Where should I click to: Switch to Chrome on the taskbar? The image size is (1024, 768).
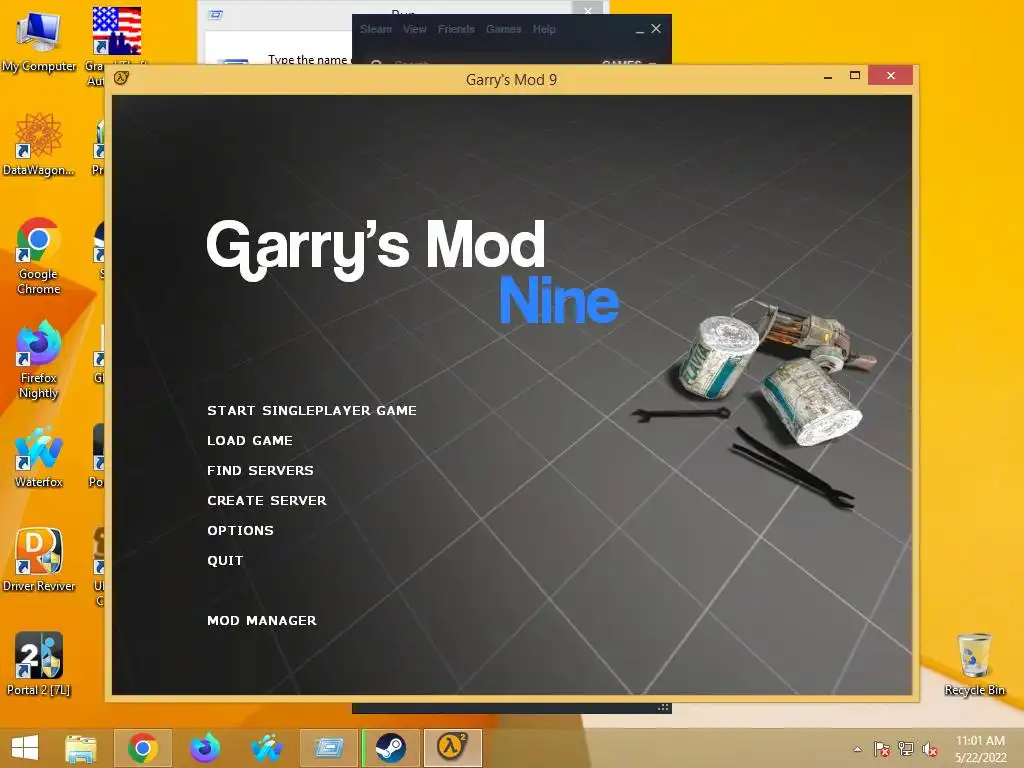click(x=142, y=748)
